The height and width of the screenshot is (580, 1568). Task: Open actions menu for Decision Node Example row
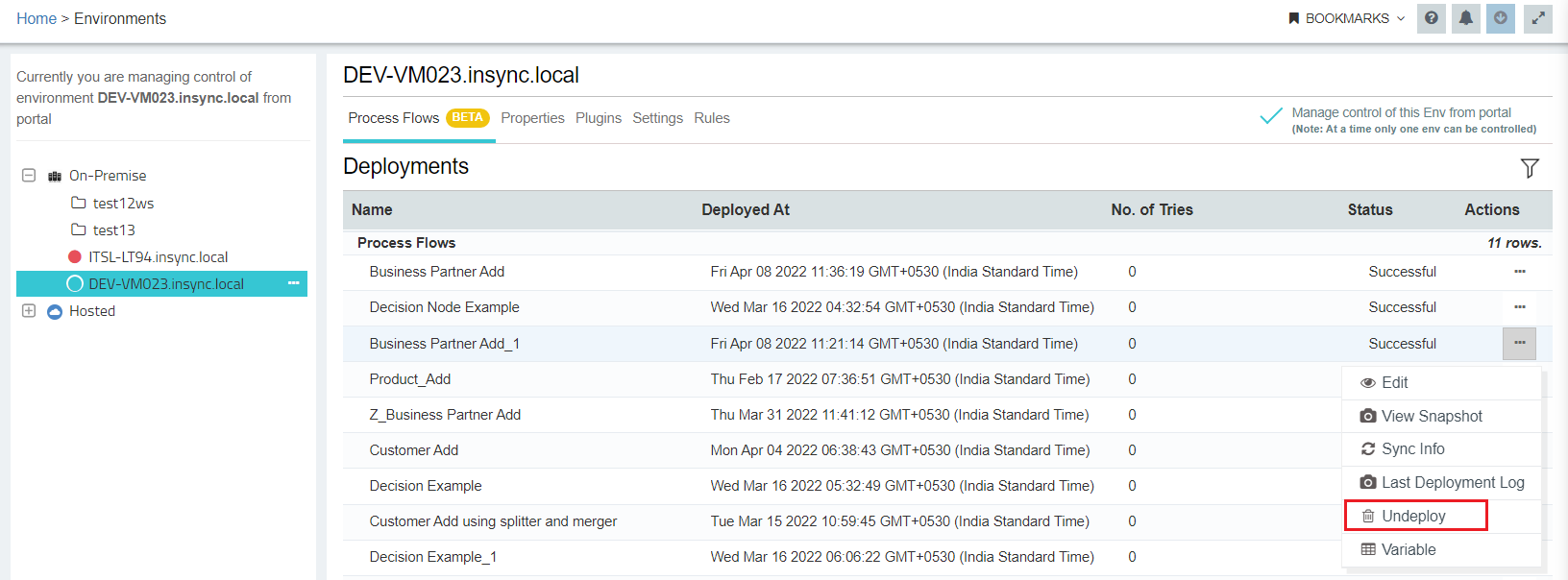point(1520,307)
